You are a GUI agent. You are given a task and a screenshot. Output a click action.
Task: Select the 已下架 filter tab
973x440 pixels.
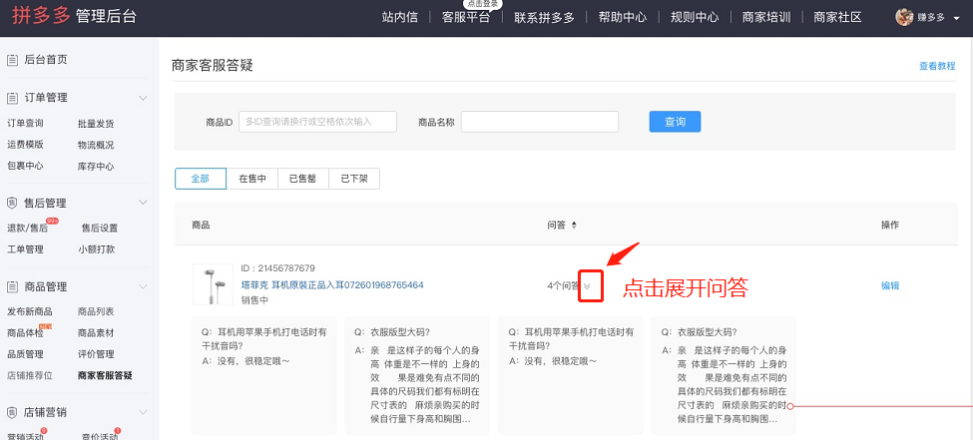click(x=354, y=179)
